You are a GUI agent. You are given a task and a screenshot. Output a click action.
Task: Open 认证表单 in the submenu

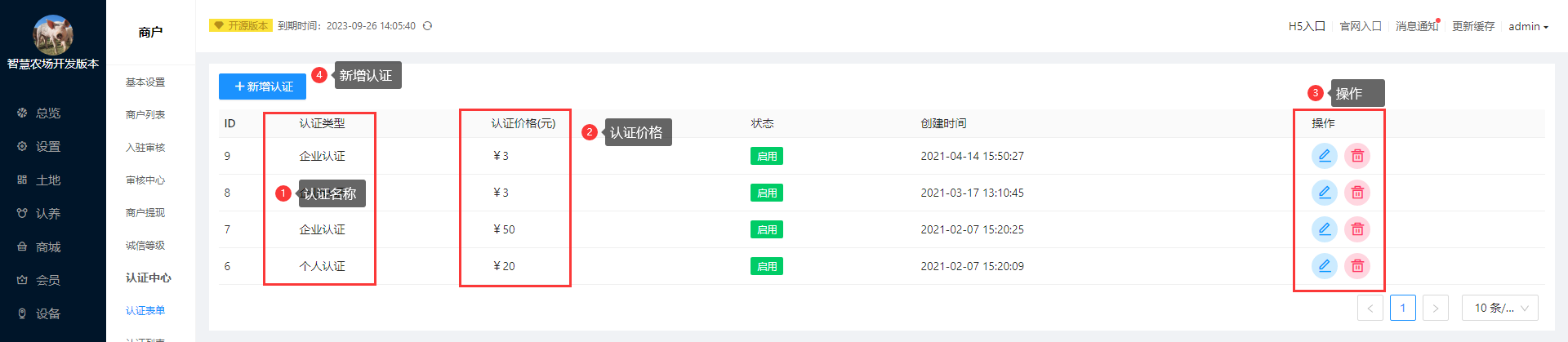[145, 311]
